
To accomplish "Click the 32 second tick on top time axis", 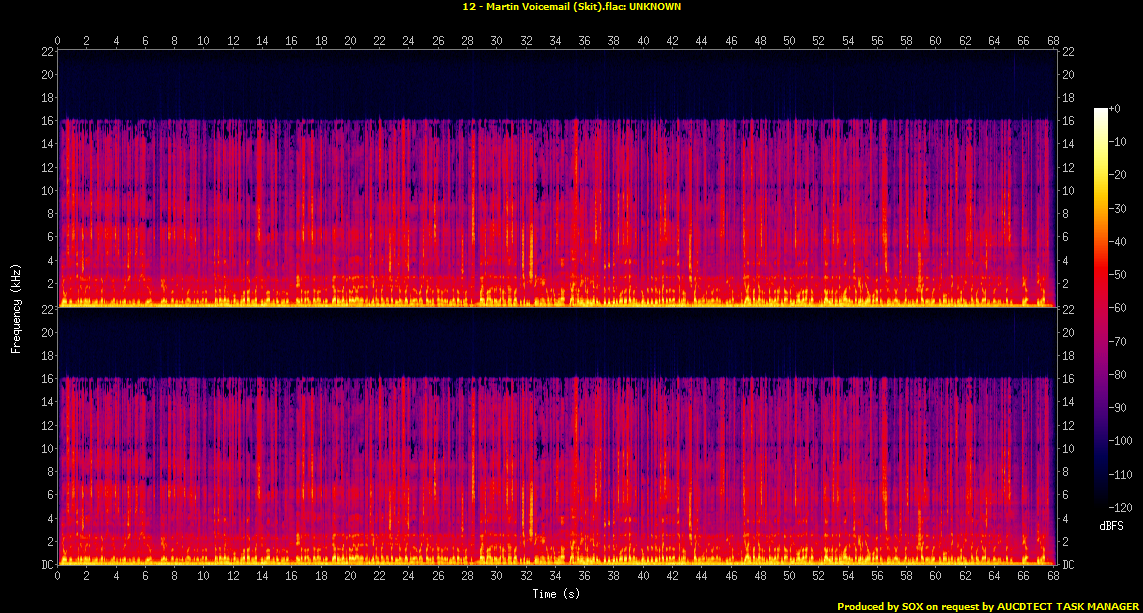I will 527,41.
